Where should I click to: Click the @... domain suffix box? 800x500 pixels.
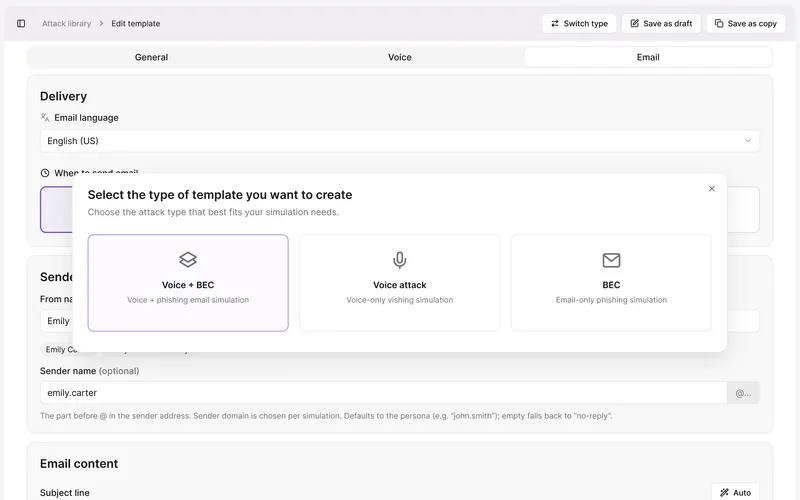click(743, 393)
